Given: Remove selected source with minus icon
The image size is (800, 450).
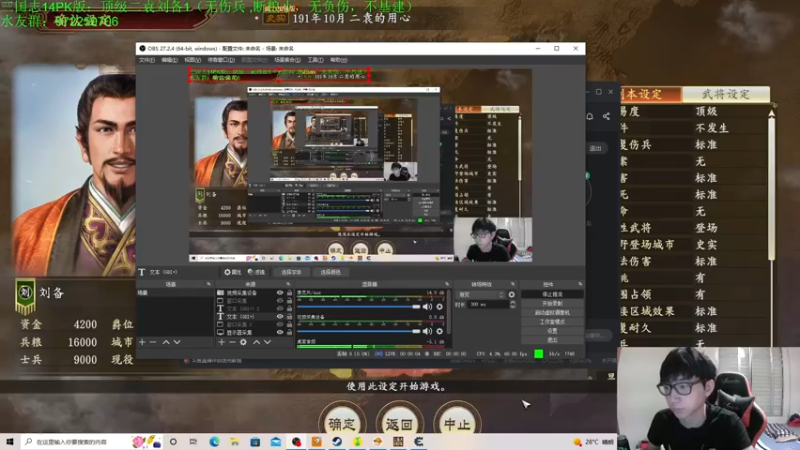Looking at the screenshot, I should pyautogui.click(x=232, y=342).
